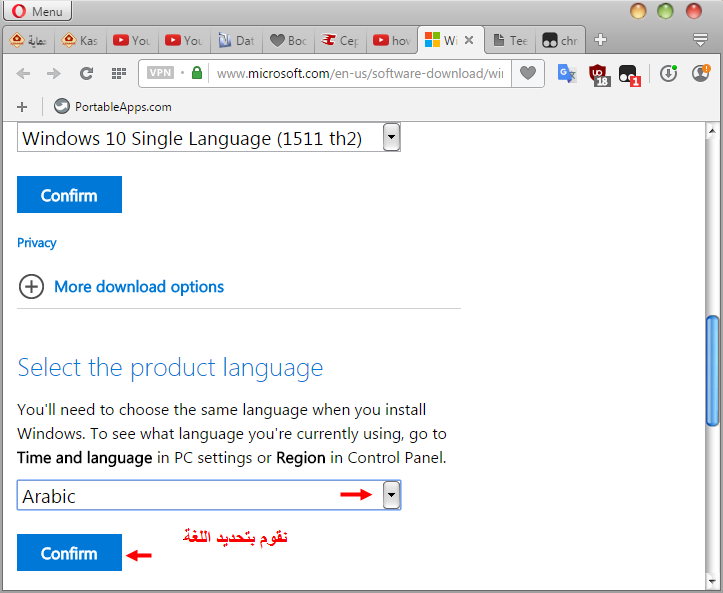Switch to the Dat tab
This screenshot has width=723, height=593.
click(x=237, y=41)
